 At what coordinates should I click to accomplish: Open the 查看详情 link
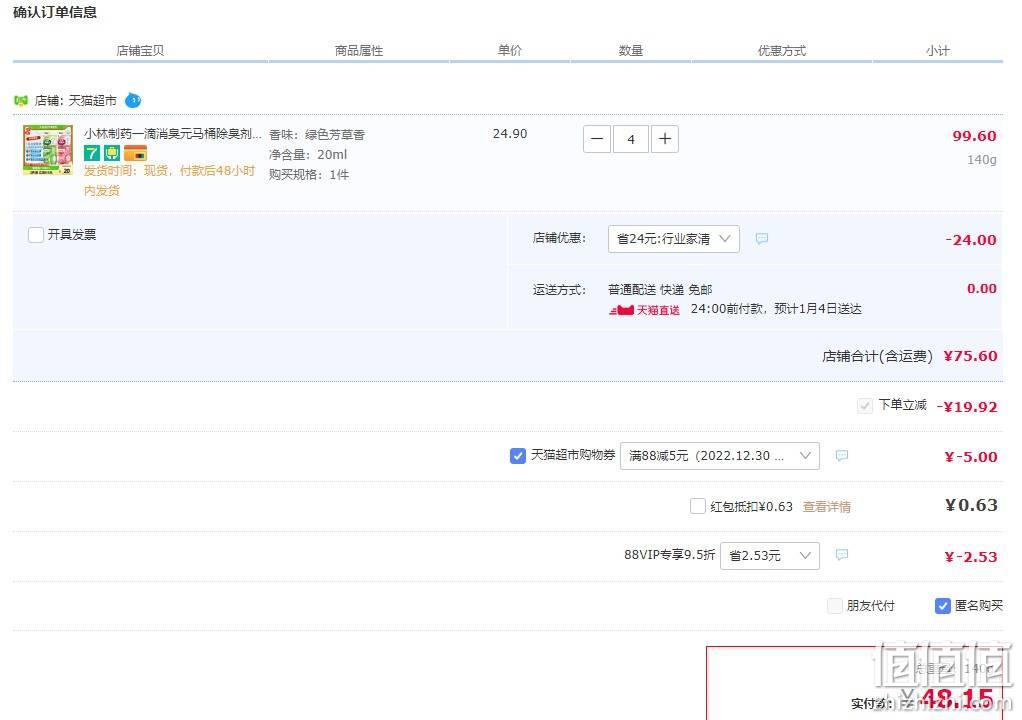(826, 506)
